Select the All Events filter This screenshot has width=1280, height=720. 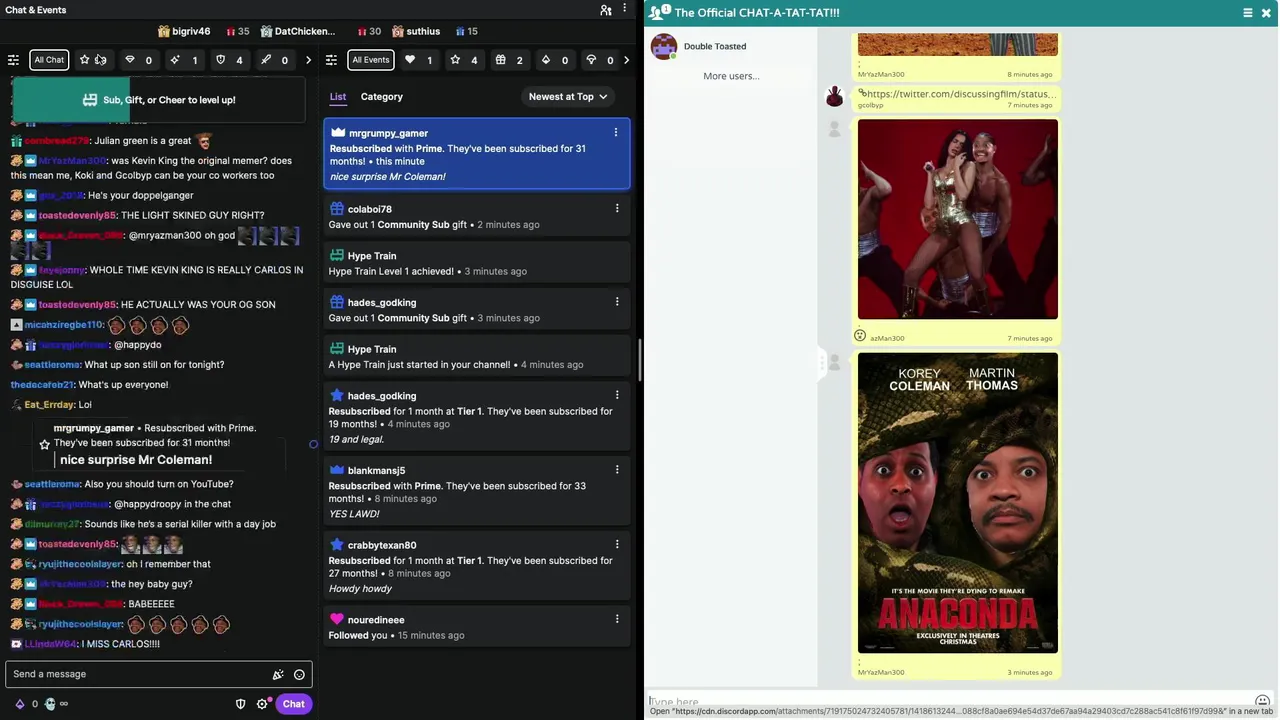(371, 60)
